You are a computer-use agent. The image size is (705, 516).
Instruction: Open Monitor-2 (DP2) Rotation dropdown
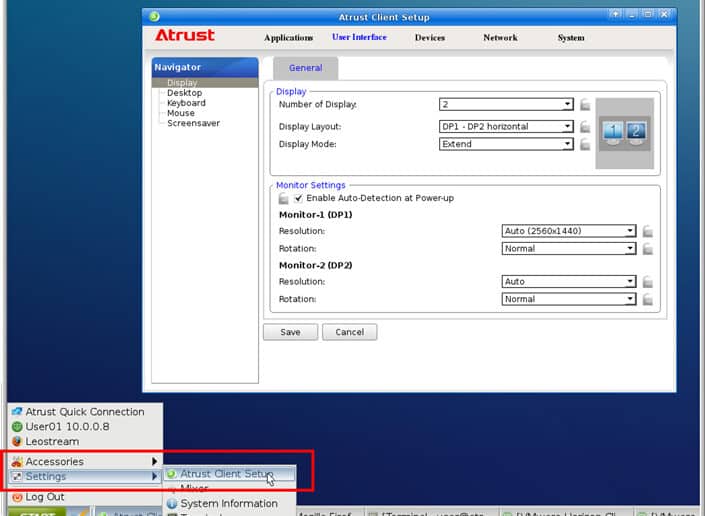point(569,299)
